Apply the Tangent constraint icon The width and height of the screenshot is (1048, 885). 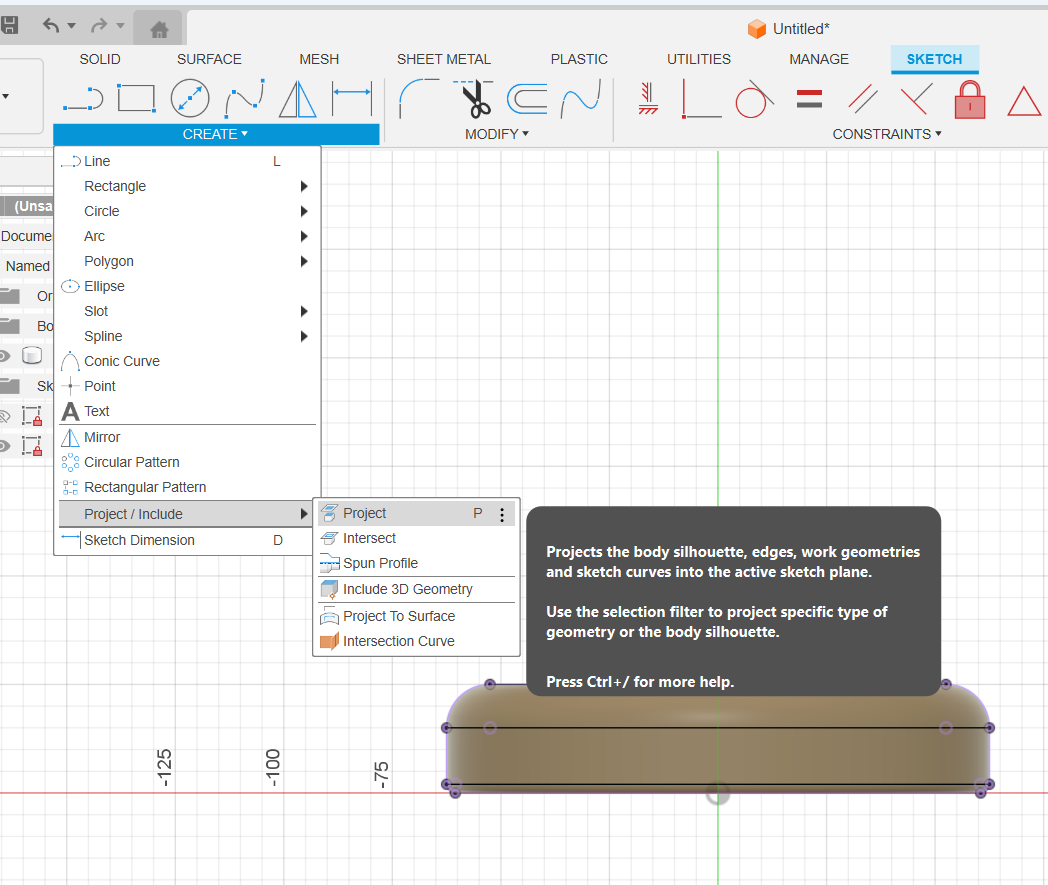point(754,99)
